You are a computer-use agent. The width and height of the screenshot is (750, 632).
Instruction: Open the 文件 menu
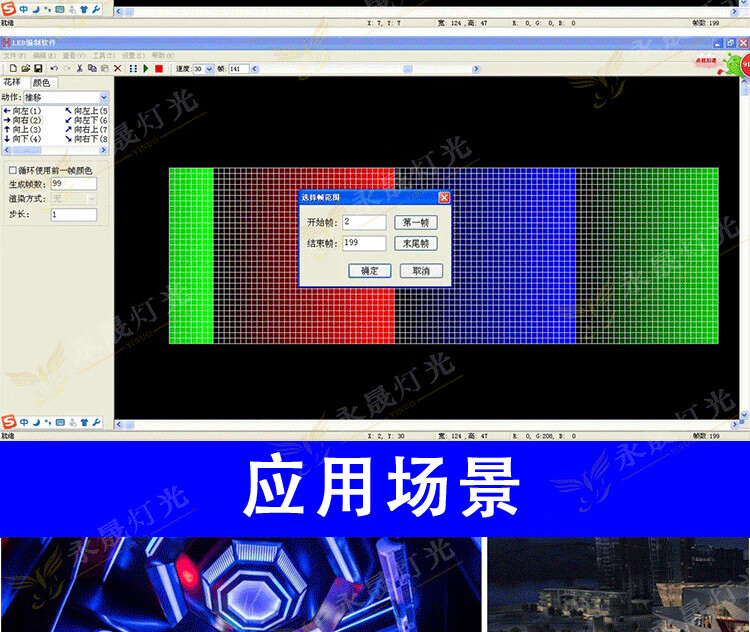click(14, 55)
